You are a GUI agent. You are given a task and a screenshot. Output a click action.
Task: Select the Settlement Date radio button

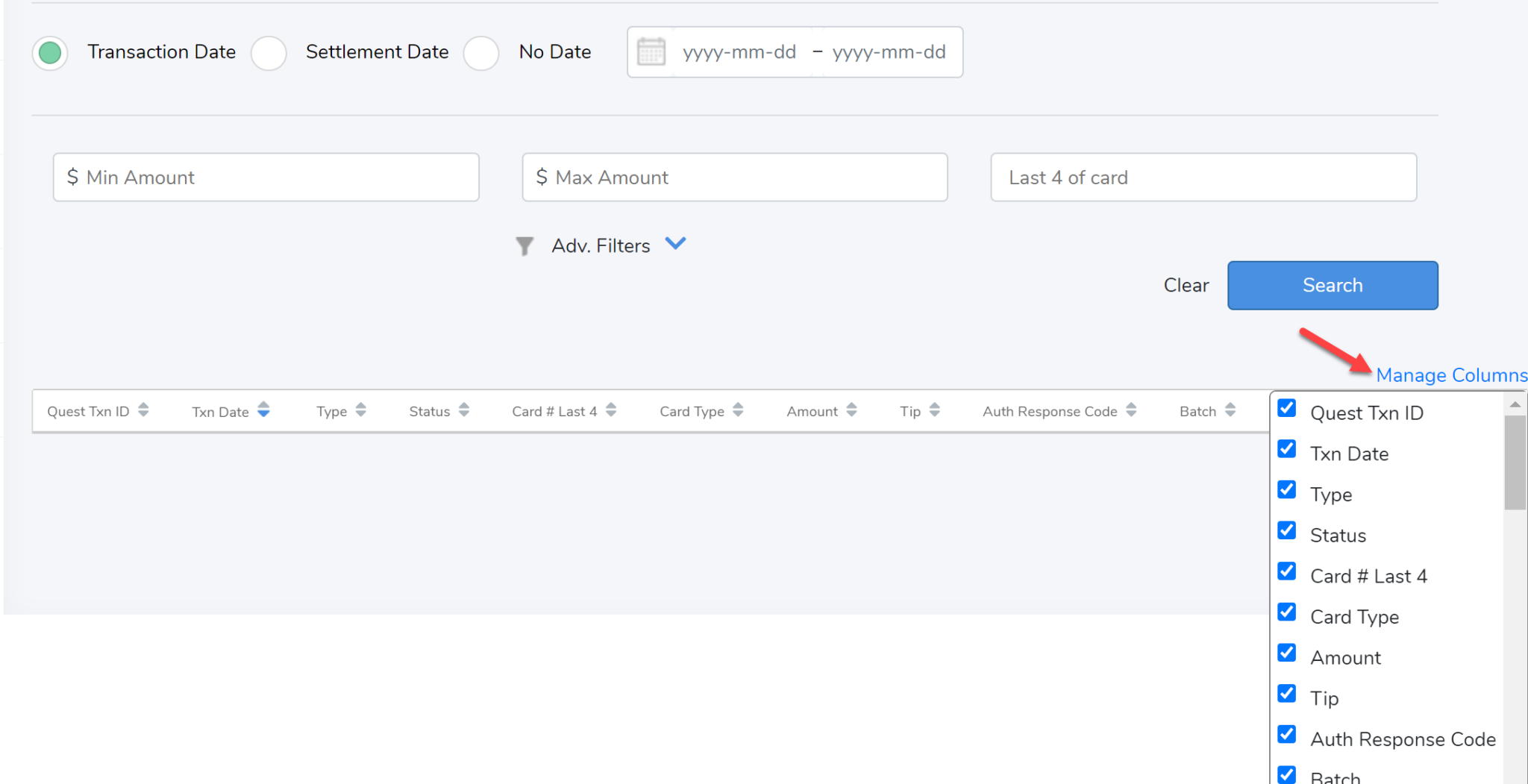269,53
